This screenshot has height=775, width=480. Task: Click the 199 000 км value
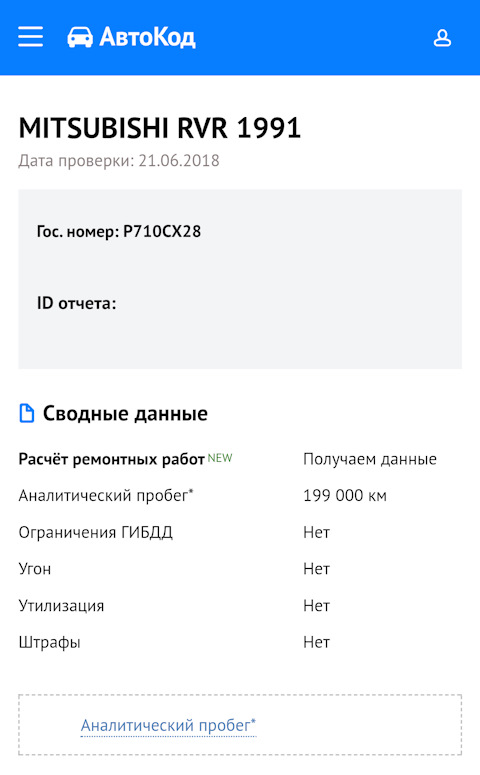pyautogui.click(x=345, y=495)
